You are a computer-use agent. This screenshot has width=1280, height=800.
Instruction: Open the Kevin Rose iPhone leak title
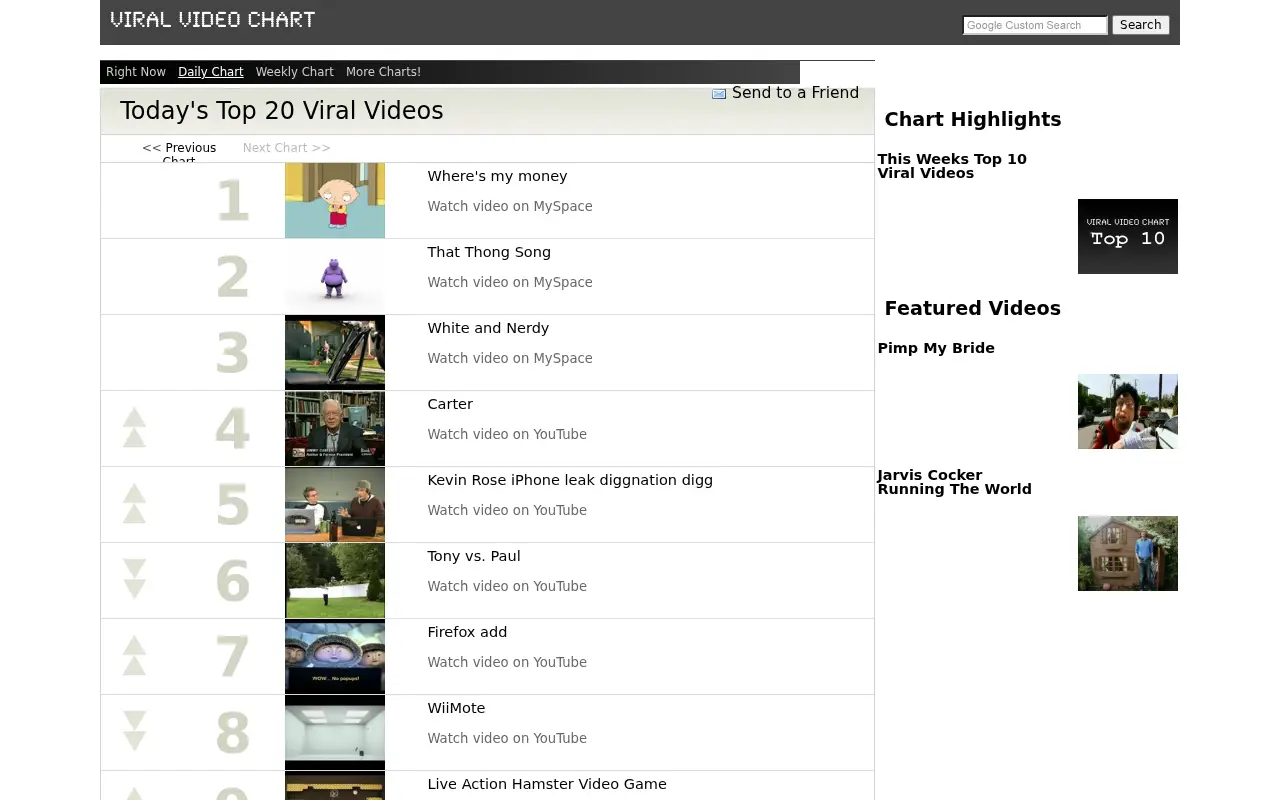coord(570,480)
